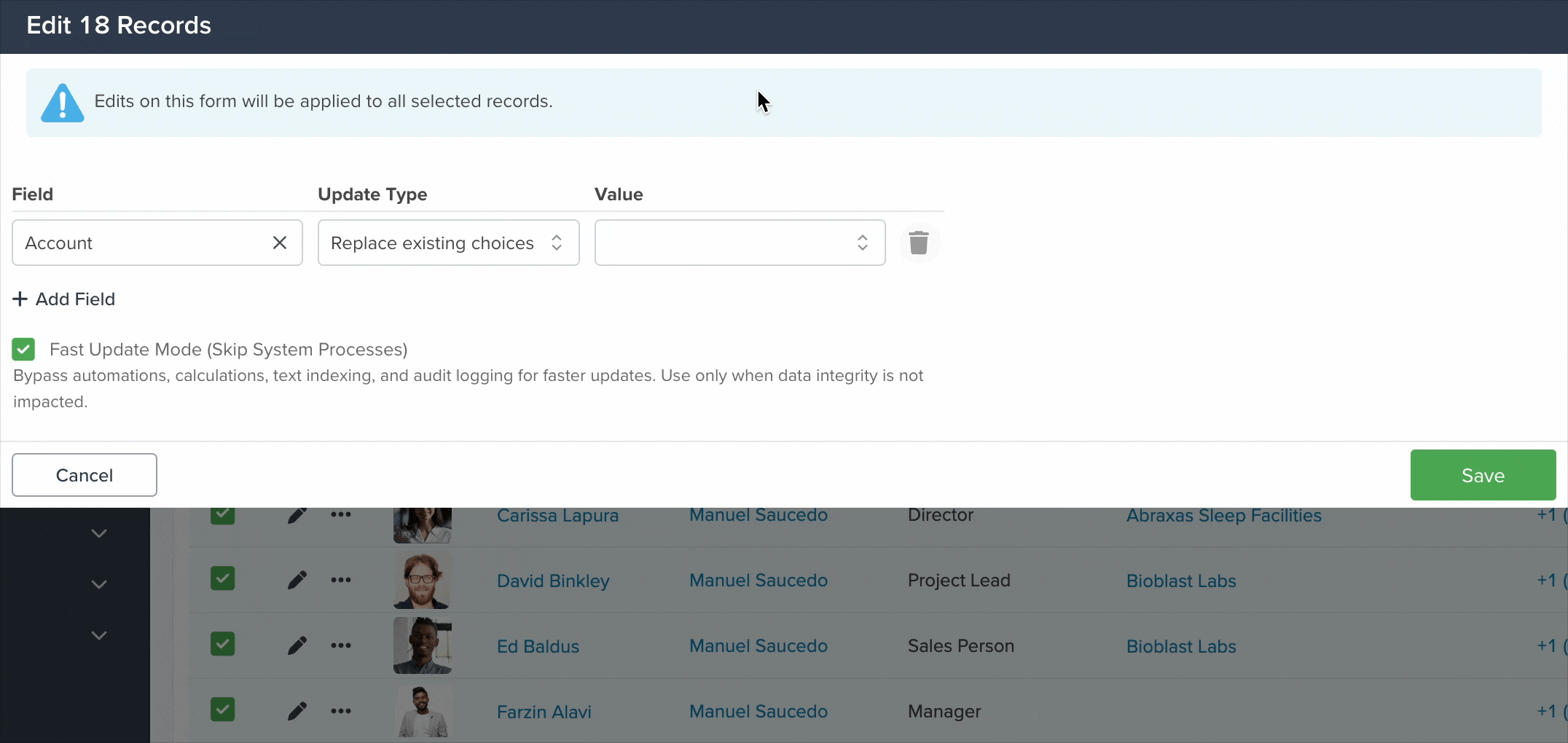1568x743 pixels.
Task: Expand the topmost sidebar chevron
Action: coord(99,534)
